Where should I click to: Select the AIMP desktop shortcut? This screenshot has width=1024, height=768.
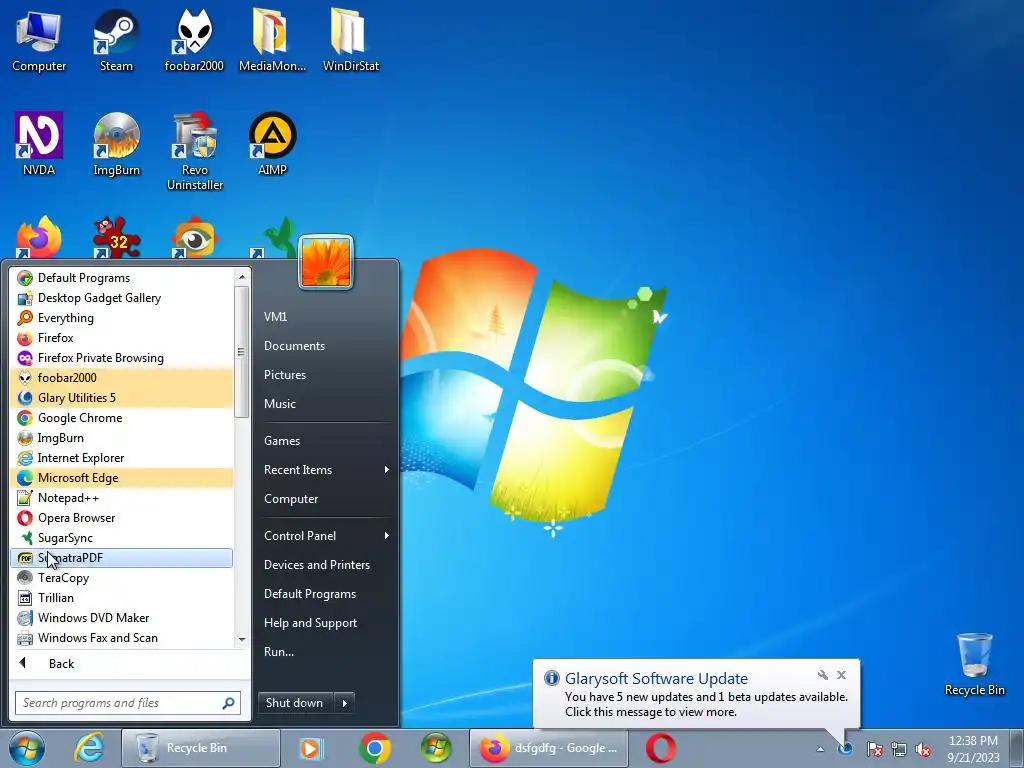(x=272, y=144)
